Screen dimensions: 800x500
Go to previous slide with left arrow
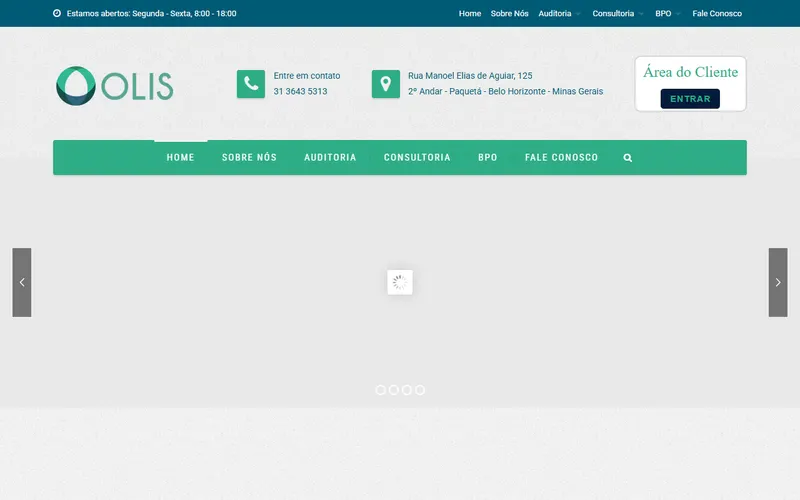pos(22,282)
